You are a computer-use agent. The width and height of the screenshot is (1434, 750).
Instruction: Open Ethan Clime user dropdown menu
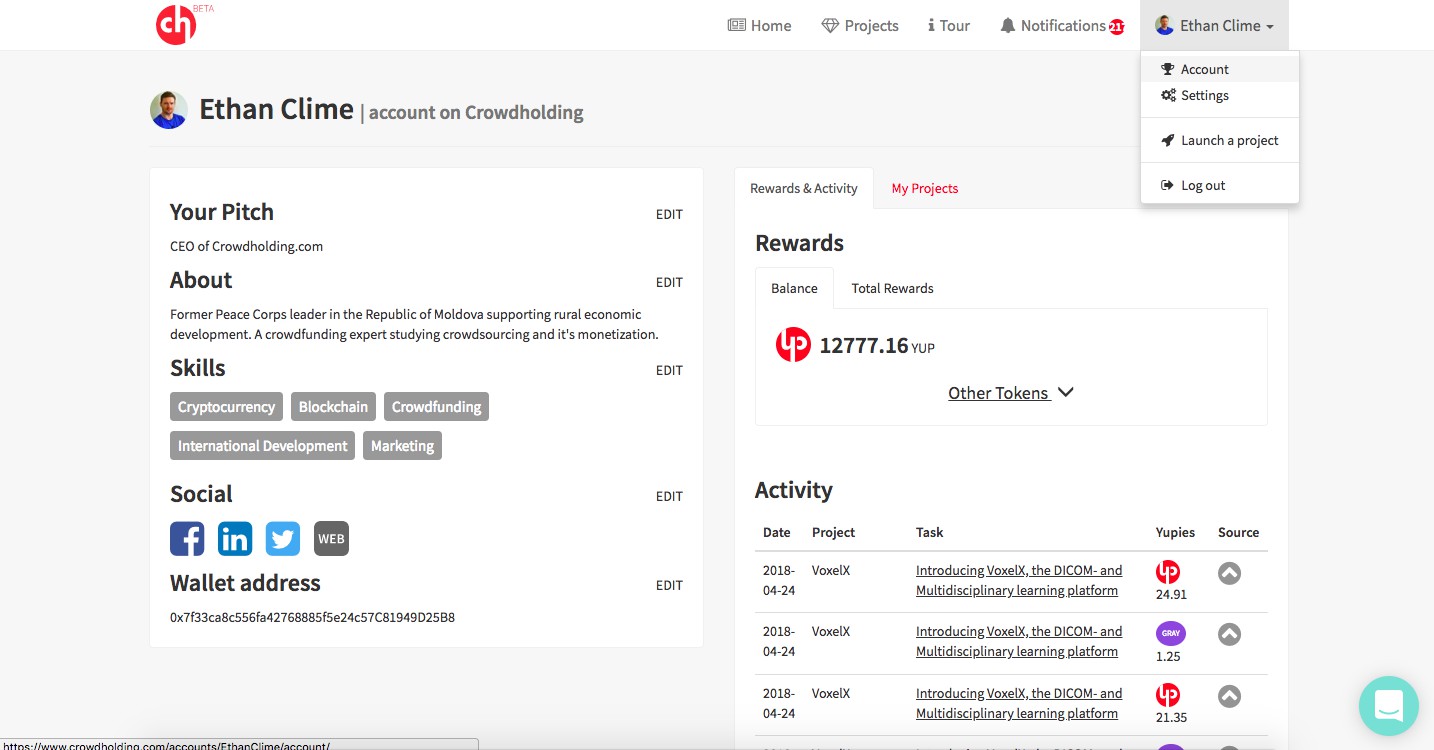coord(1214,25)
